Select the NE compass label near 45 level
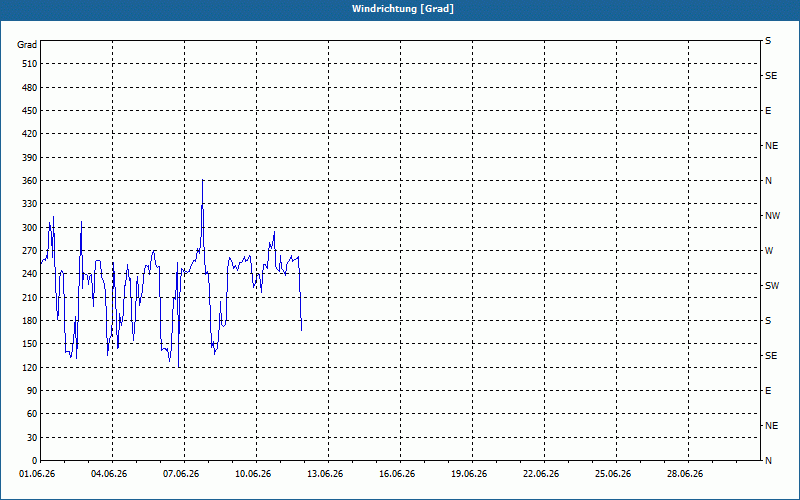Screen dimensions: 800x500 [771, 426]
